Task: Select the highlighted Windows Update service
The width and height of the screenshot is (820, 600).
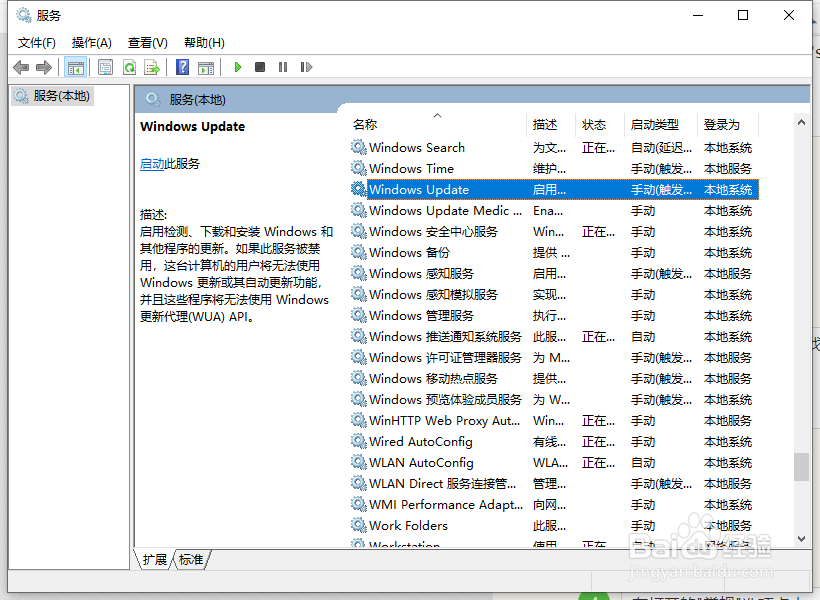Action: (554, 189)
